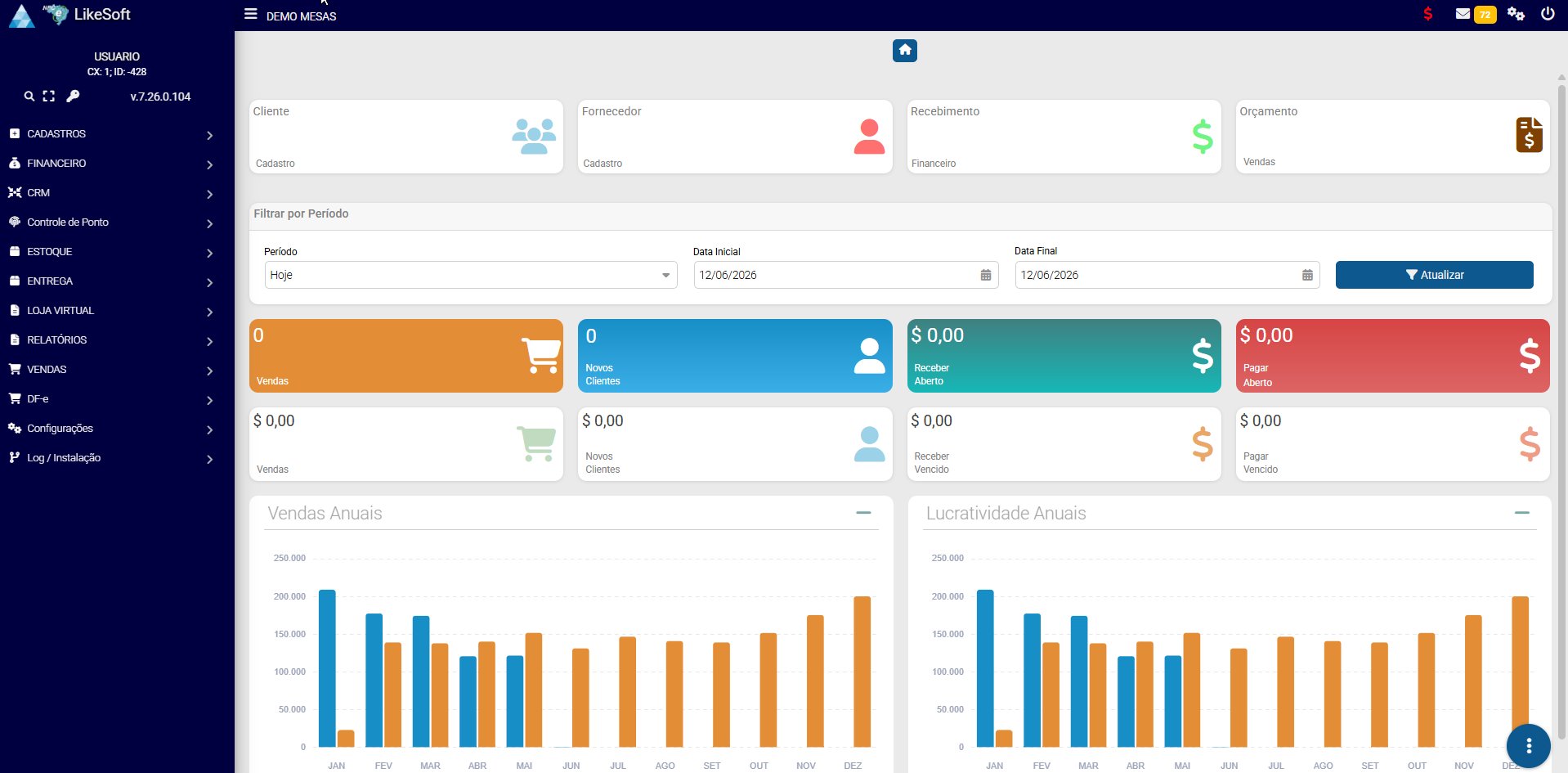
Task: Expand the FINANCEIRO menu chevron
Action: pos(210,165)
